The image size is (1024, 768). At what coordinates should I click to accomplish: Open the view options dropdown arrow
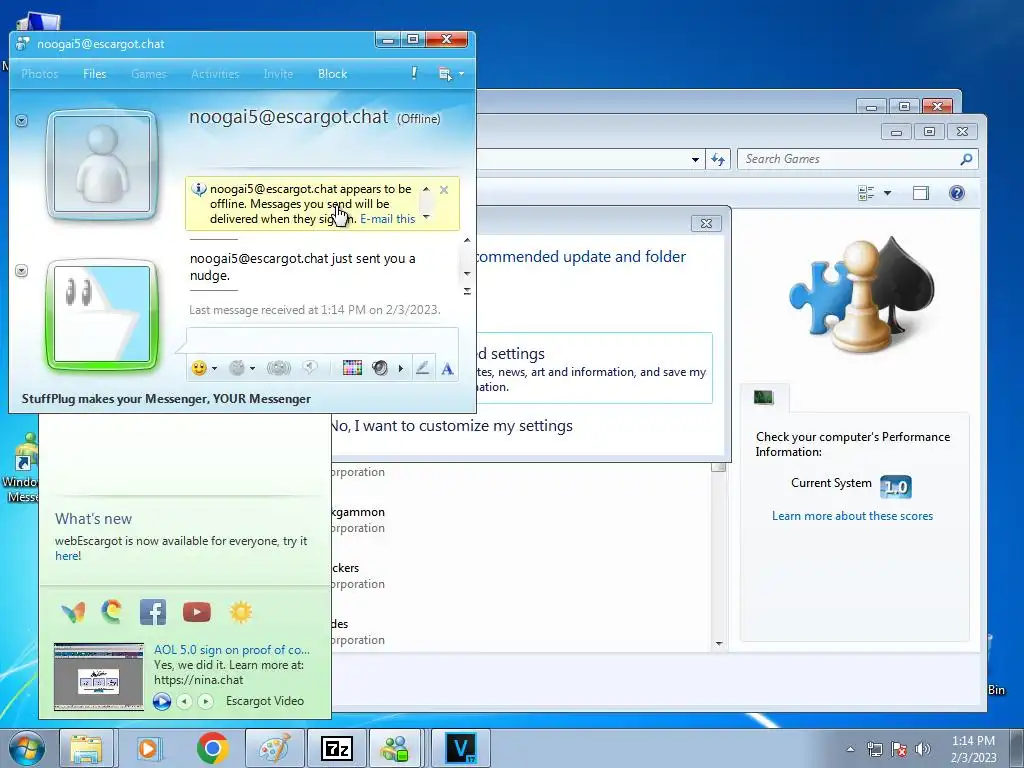(x=887, y=193)
